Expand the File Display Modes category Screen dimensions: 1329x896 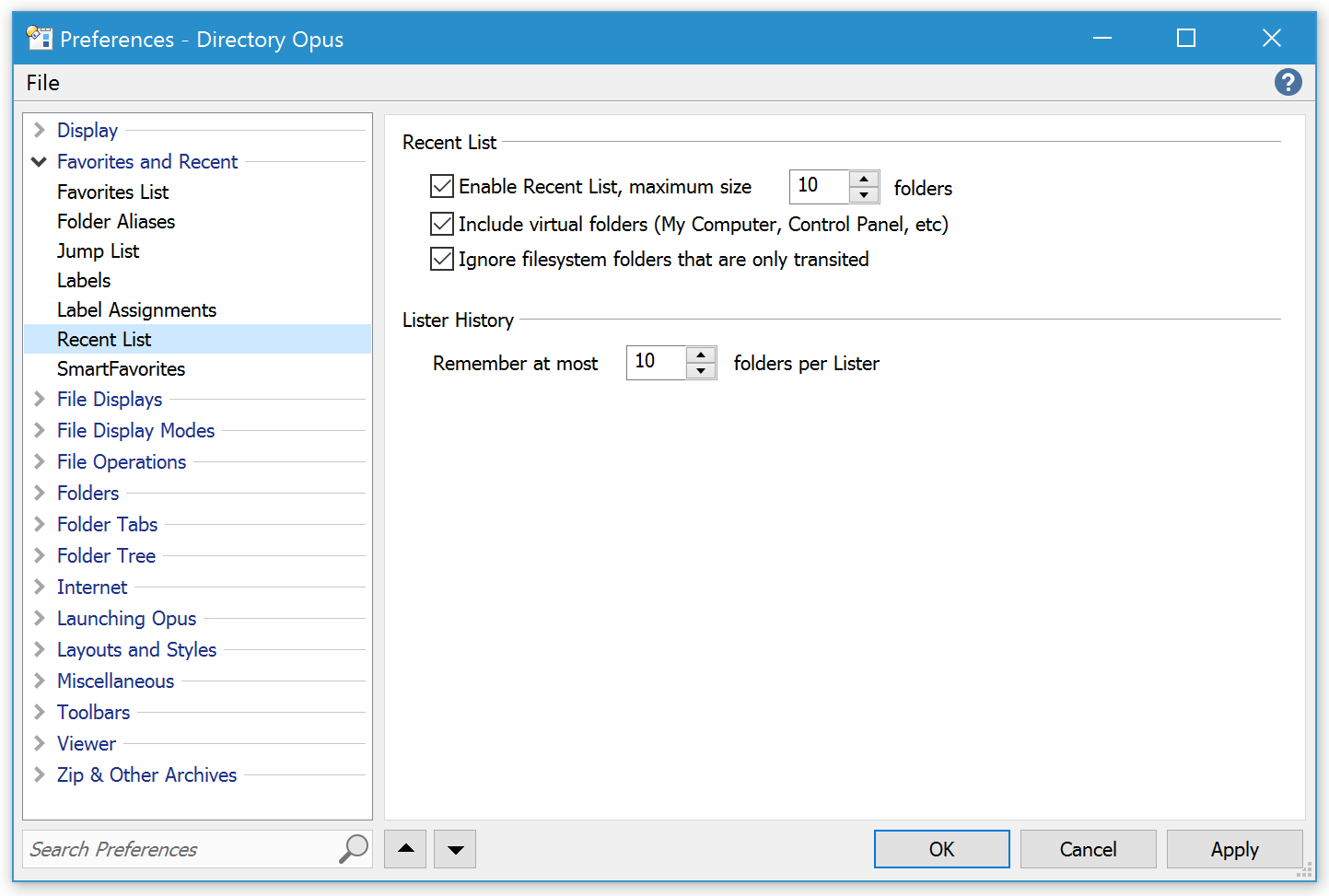tap(40, 430)
